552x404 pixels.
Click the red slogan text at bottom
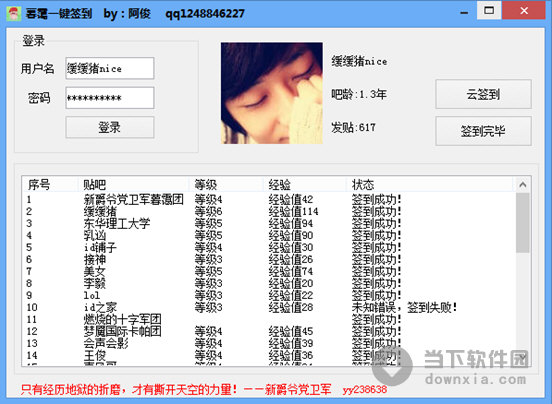(x=176, y=390)
